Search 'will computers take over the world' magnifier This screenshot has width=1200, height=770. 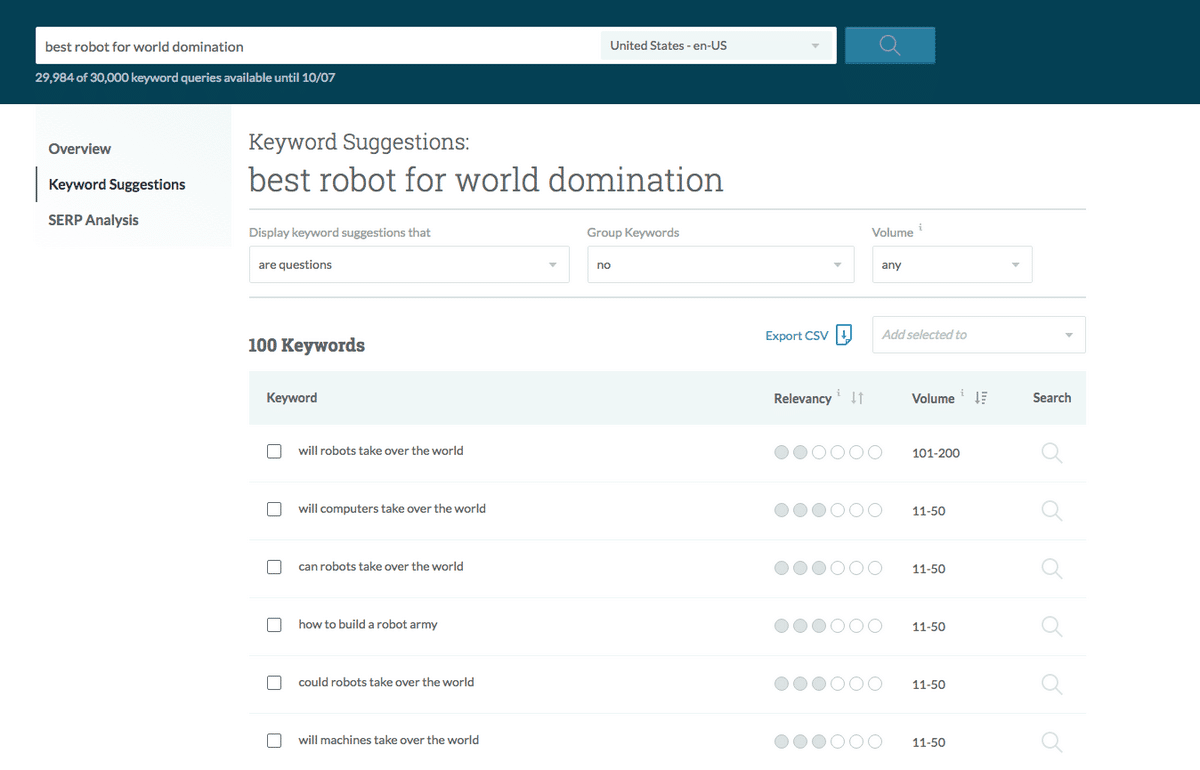1051,510
